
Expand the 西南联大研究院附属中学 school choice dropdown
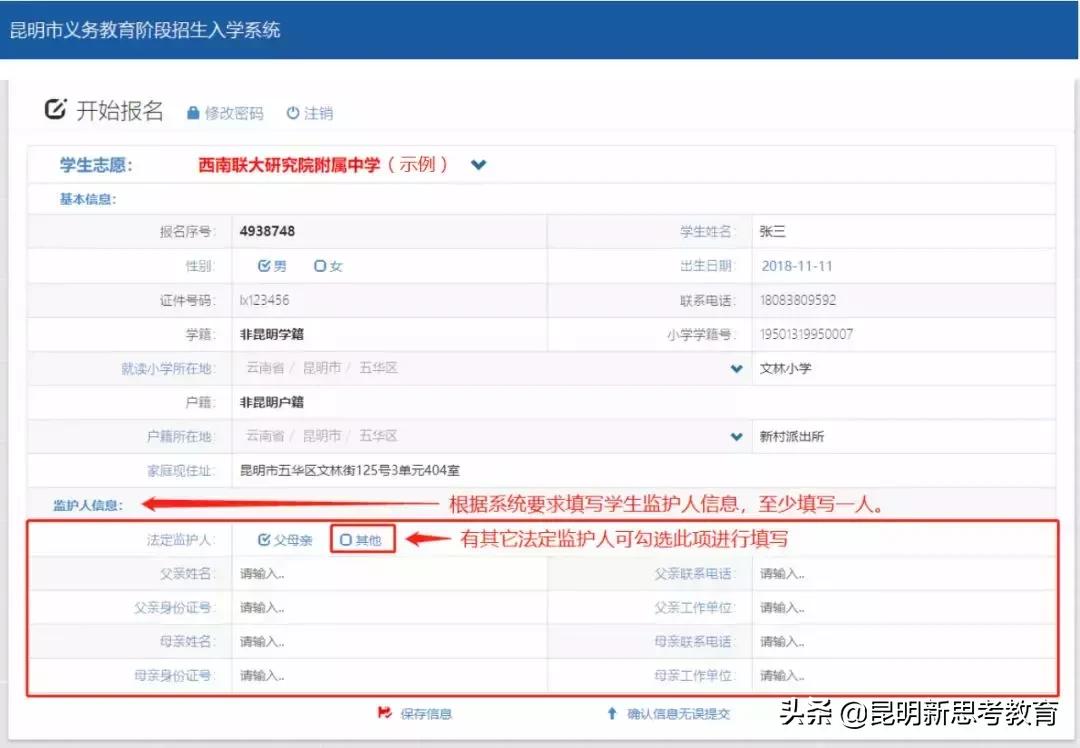pos(478,164)
